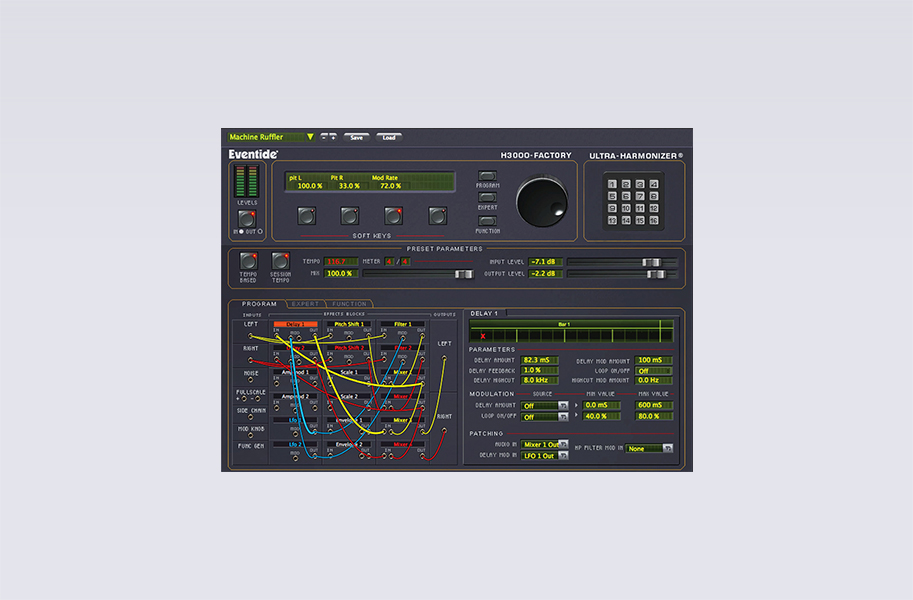The width and height of the screenshot is (913, 600).
Task: Open the Delay Mod In dropdown
Action: (x=544, y=456)
